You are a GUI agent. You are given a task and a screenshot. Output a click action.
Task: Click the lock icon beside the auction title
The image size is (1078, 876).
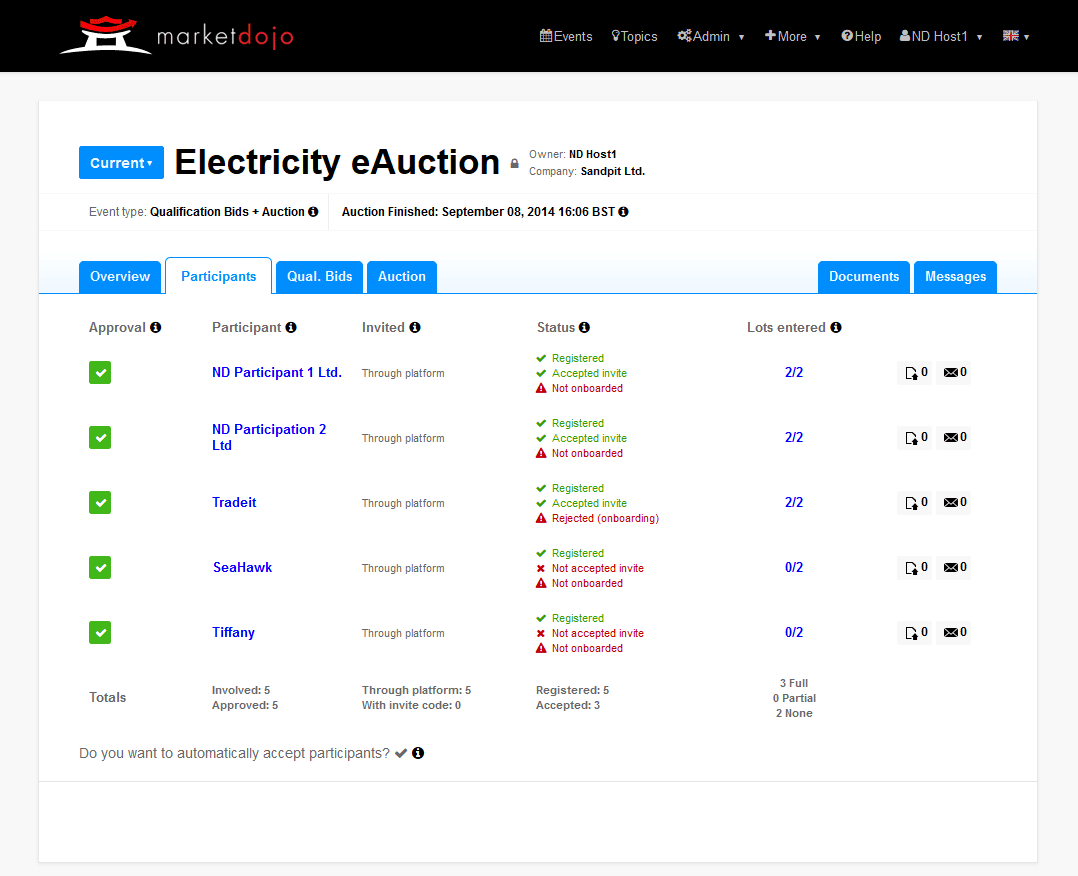[512, 163]
